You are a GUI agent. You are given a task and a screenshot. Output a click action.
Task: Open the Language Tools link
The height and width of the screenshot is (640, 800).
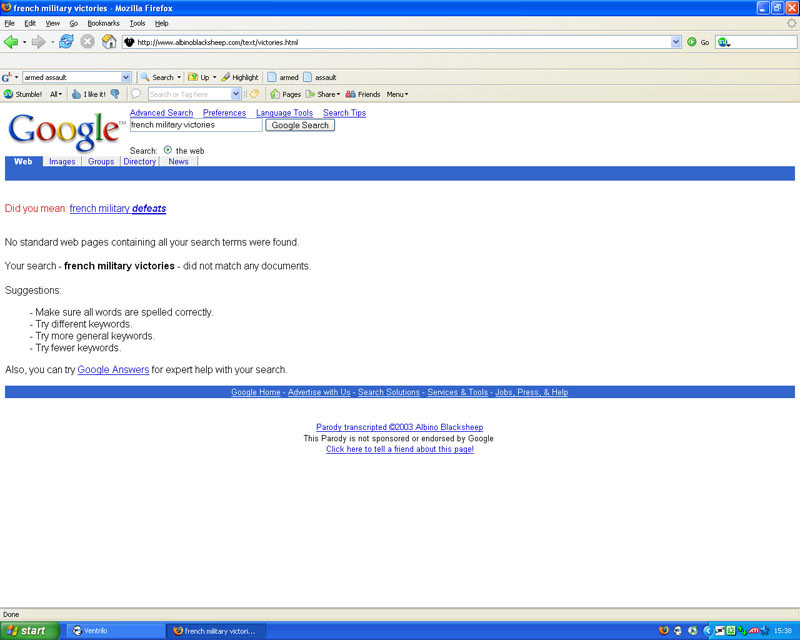tap(284, 113)
